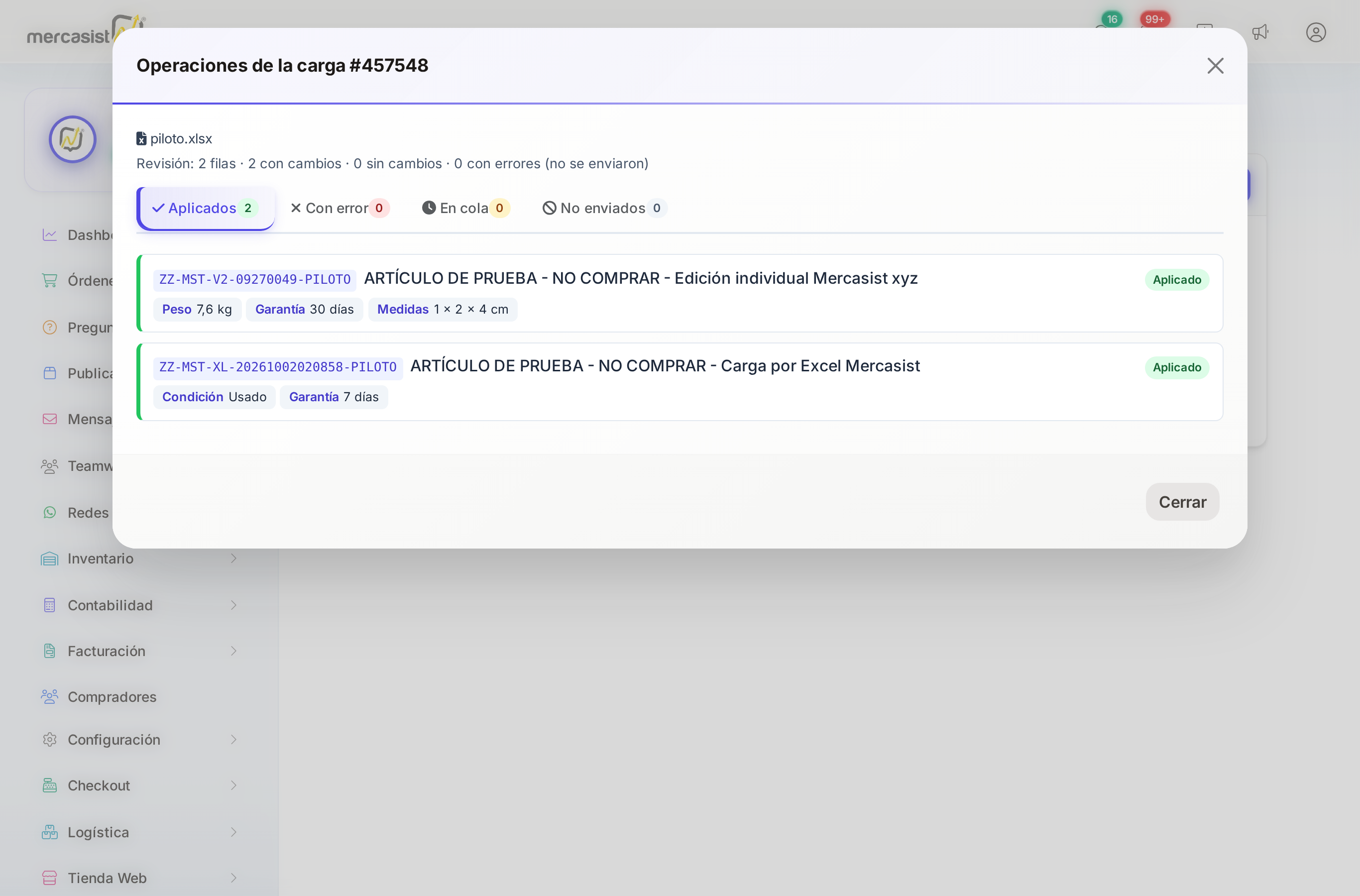This screenshot has height=896, width=1360.
Task: Open Dashboard chart icon in sidebar
Action: point(50,235)
